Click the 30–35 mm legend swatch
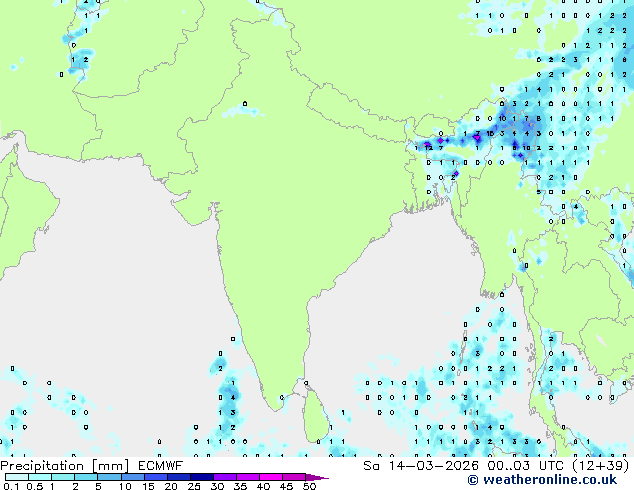Viewport: 634px width, 490px height. pos(224,477)
